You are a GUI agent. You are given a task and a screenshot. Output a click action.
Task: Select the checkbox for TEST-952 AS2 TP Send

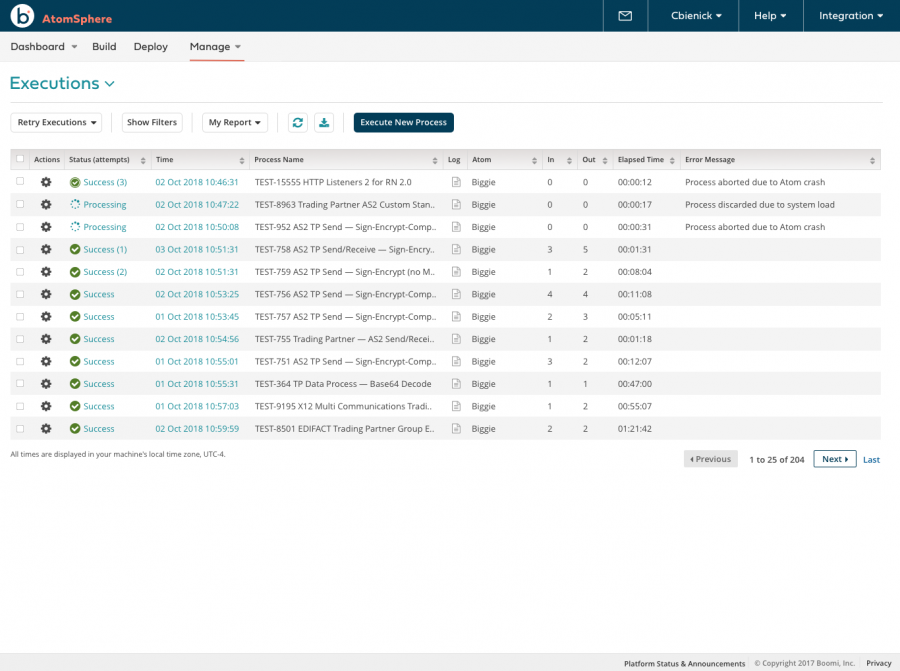[18, 226]
